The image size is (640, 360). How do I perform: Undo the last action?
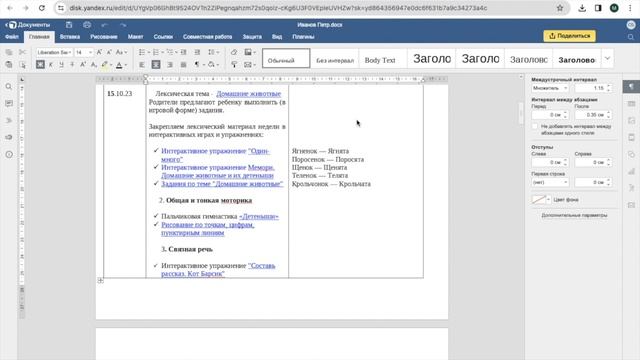coord(104,25)
